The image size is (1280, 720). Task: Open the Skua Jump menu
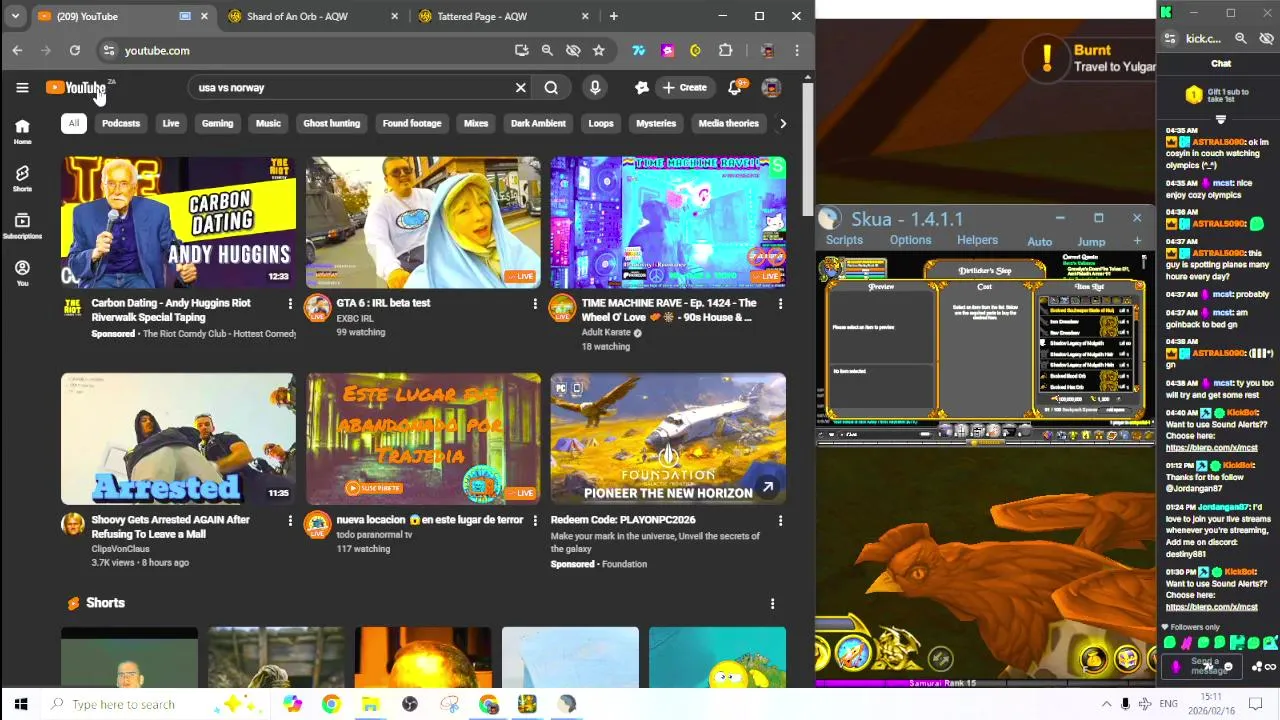(x=1091, y=241)
